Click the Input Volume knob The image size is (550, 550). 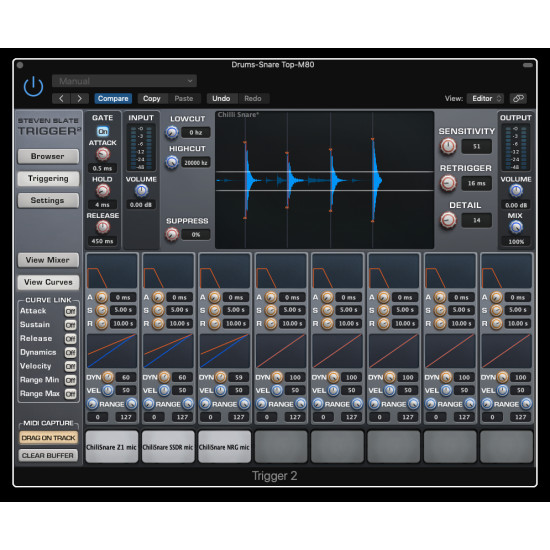coord(141,190)
